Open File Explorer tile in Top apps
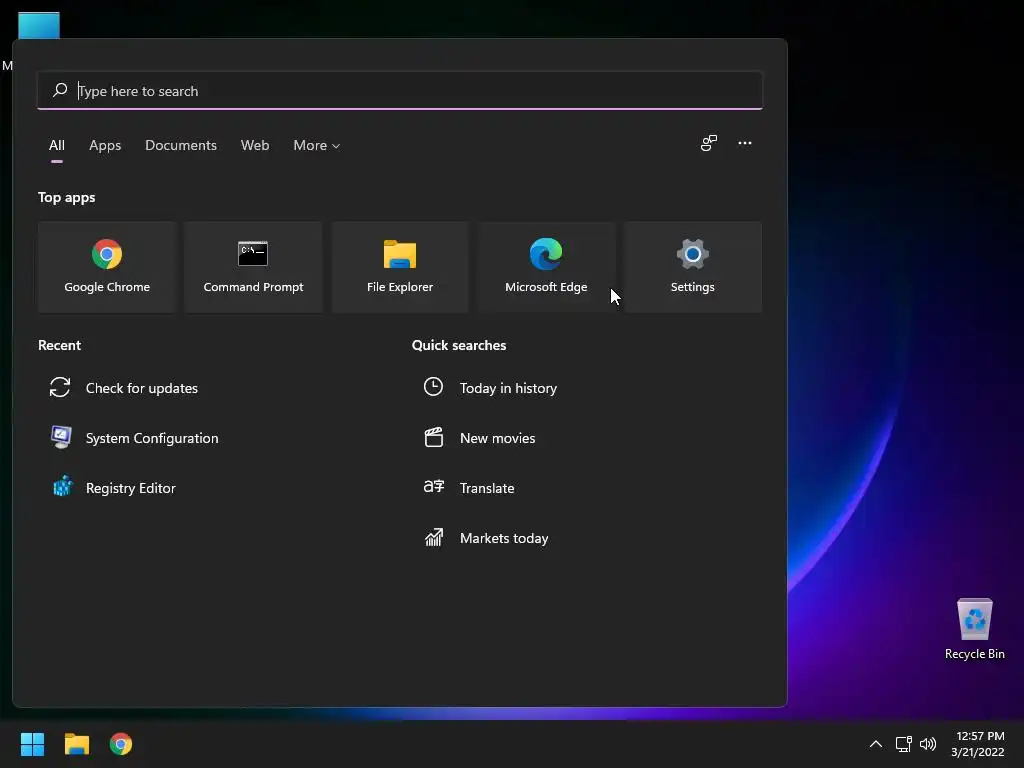1024x768 pixels. pos(400,267)
